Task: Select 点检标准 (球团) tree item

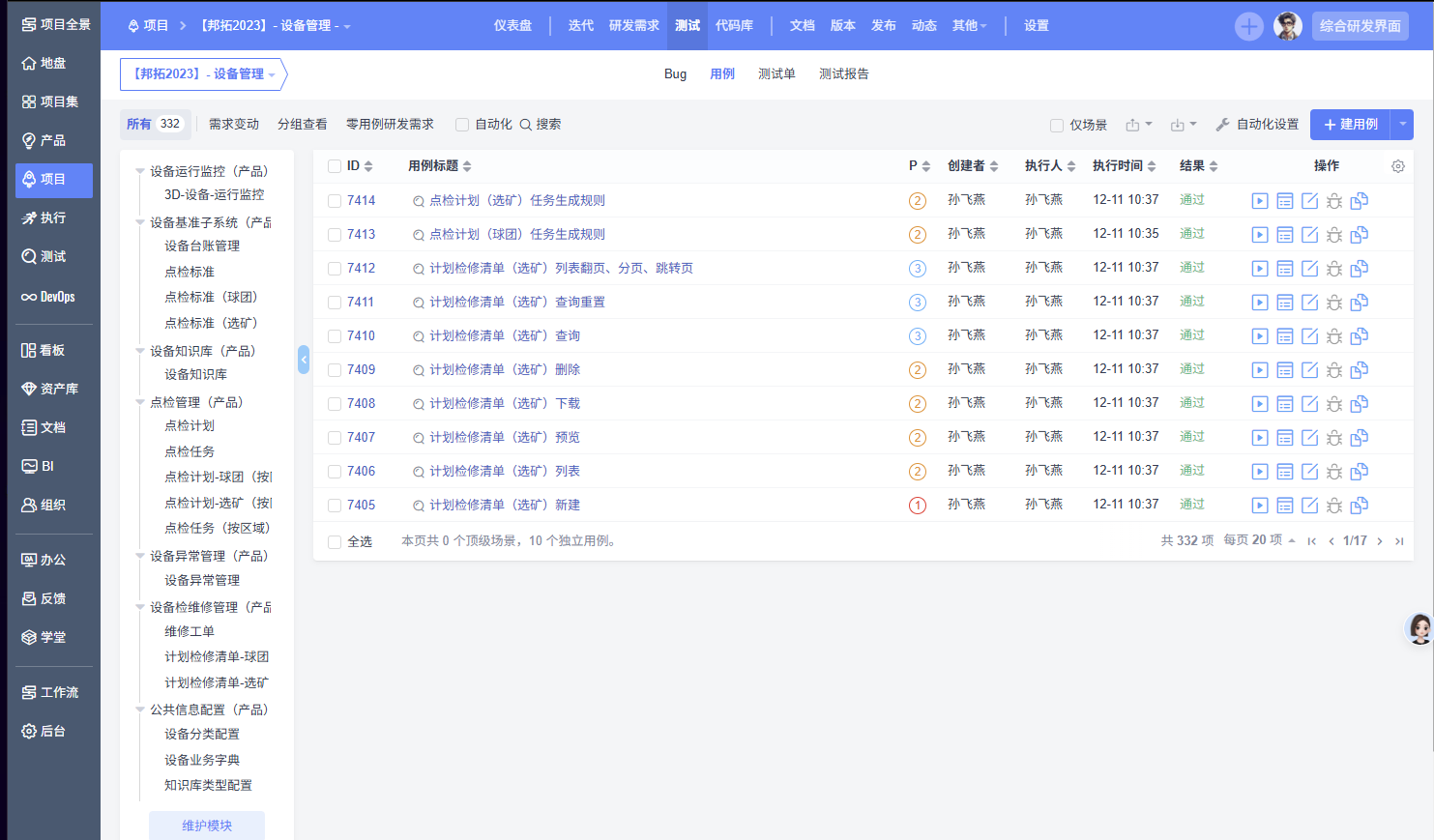Action: coord(211,298)
